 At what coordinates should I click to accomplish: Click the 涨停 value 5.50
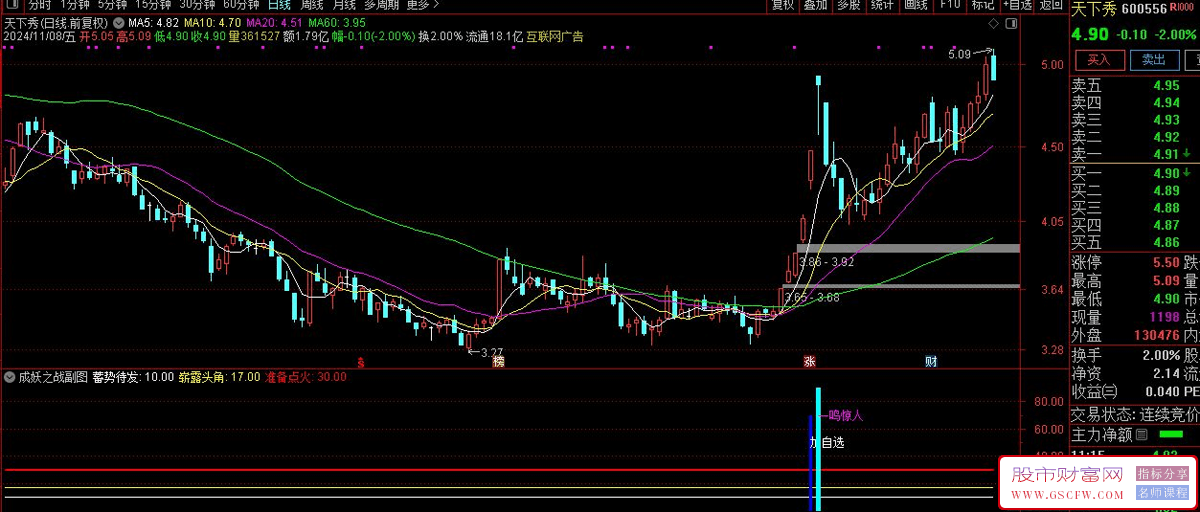coord(1166,261)
